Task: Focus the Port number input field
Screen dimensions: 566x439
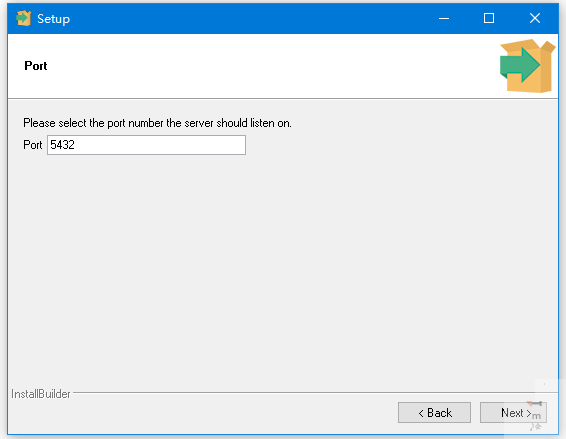Action: click(146, 145)
